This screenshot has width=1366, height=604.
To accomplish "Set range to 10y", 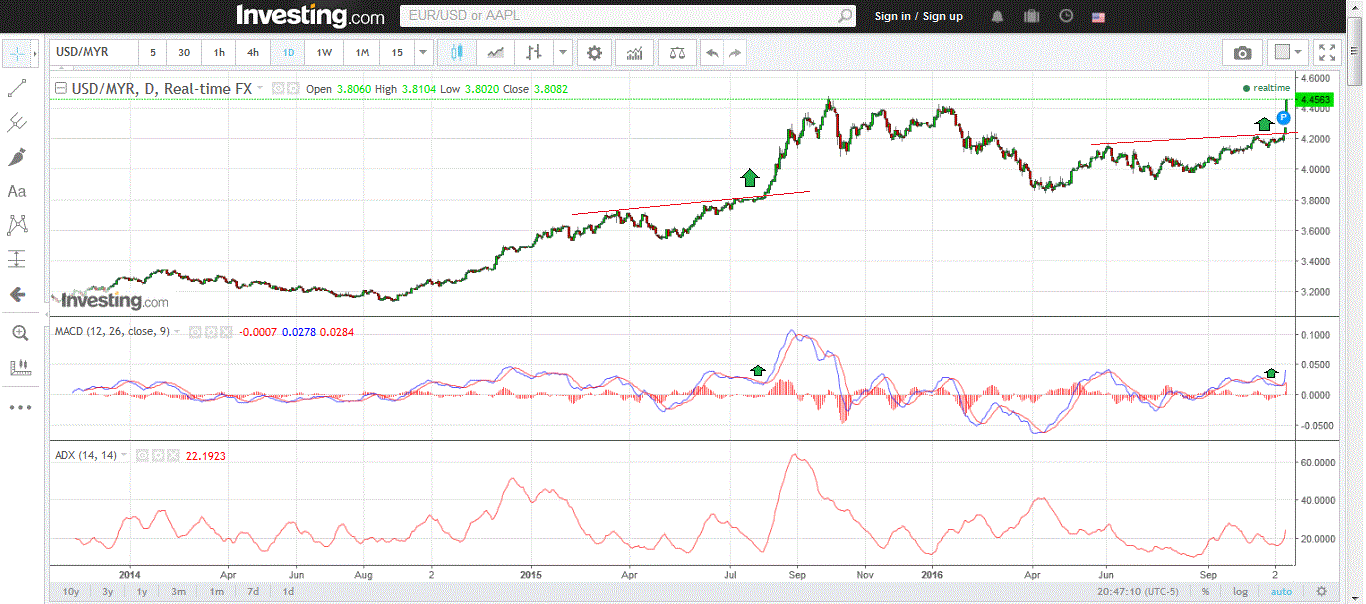I will coord(71,591).
